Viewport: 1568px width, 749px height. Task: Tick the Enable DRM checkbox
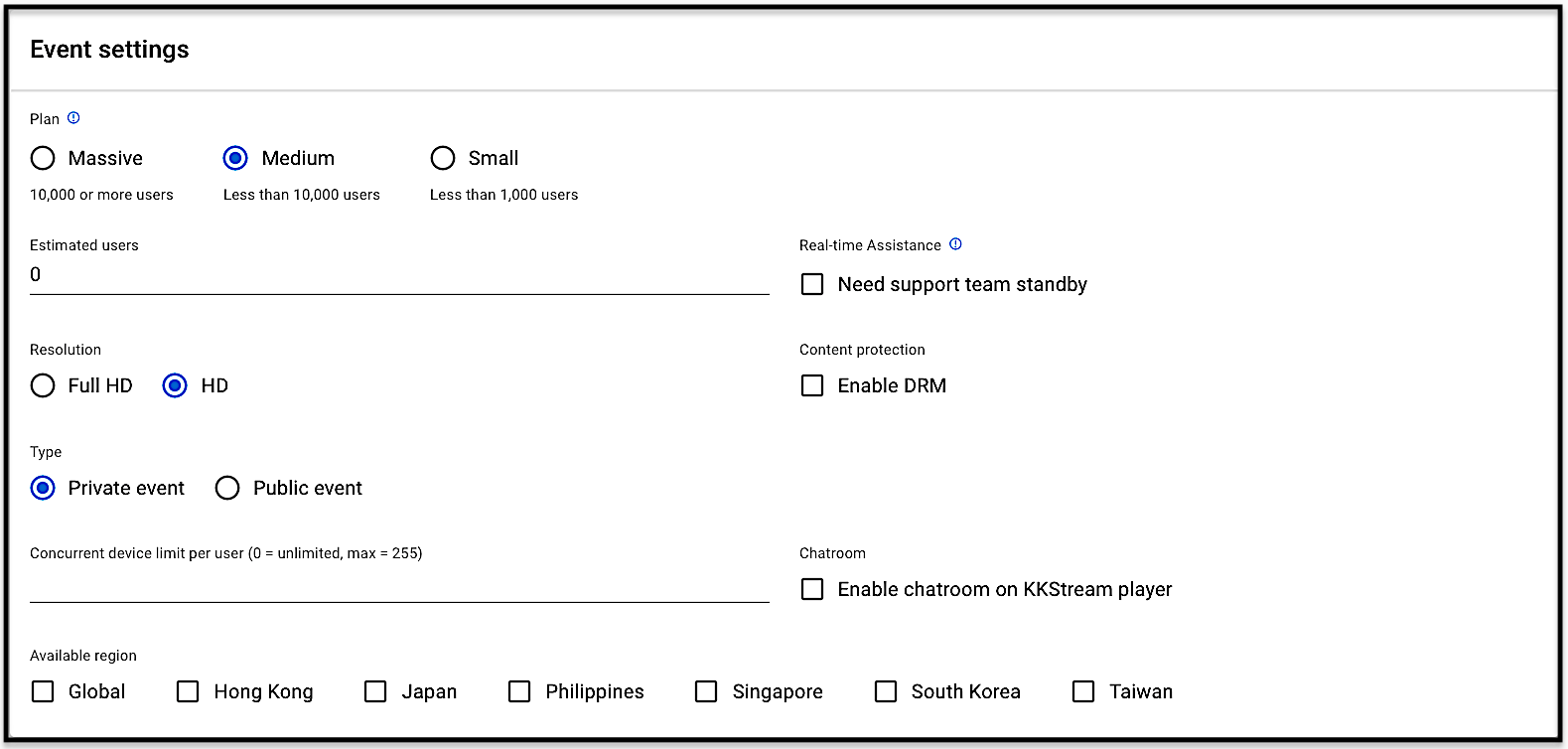812,385
